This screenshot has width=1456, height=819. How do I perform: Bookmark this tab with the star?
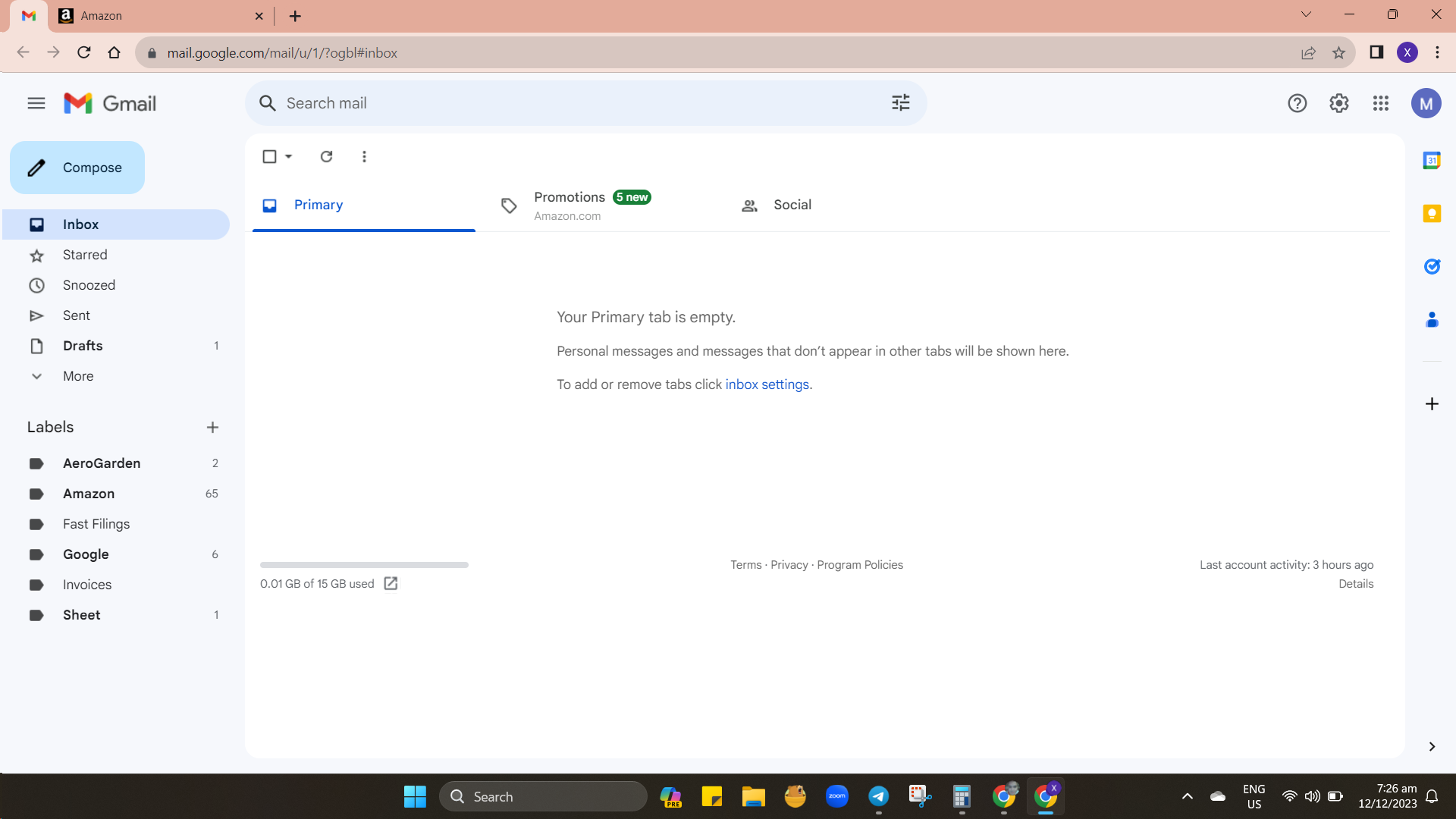pyautogui.click(x=1338, y=53)
